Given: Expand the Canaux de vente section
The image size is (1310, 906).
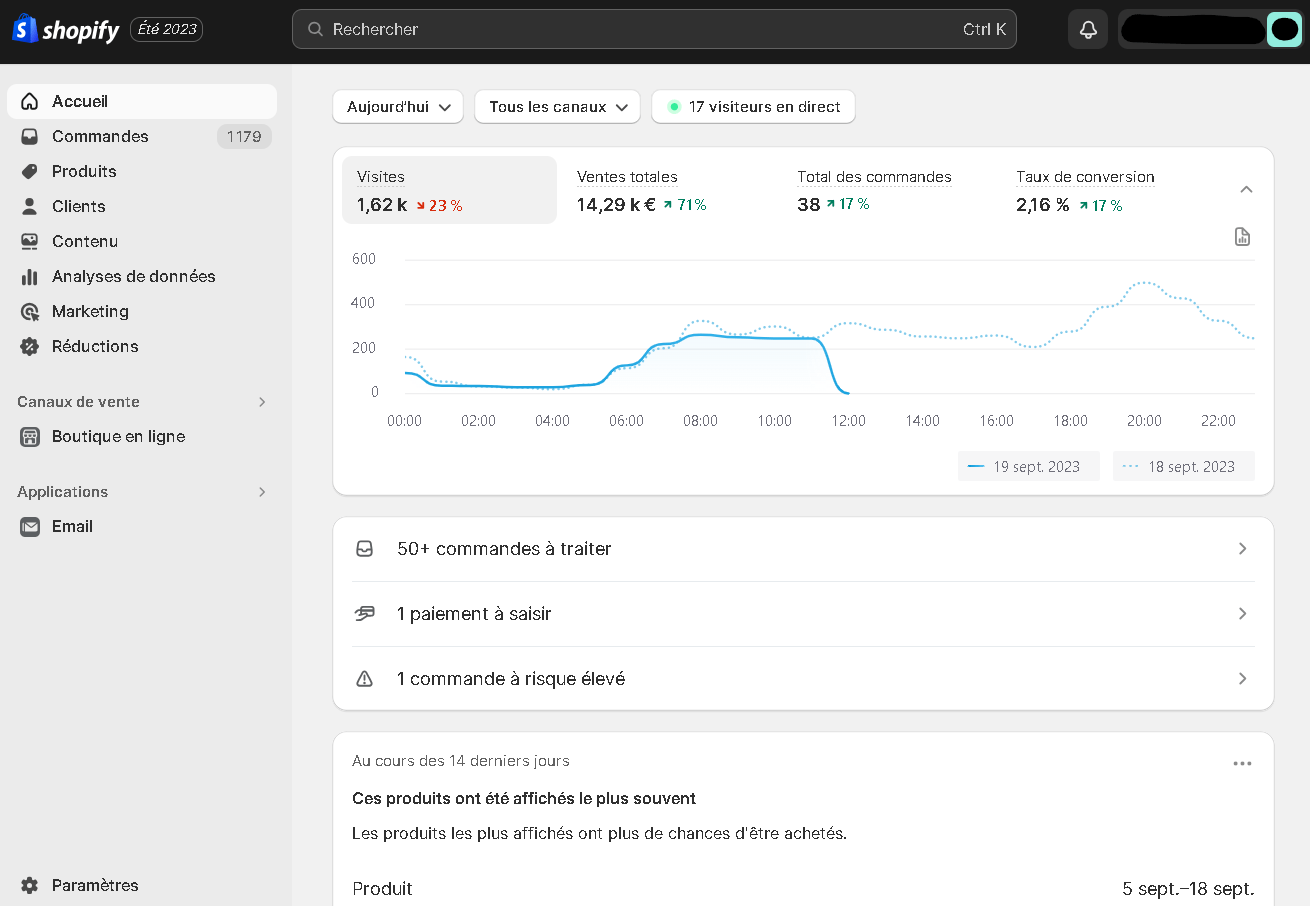Looking at the screenshot, I should point(262,402).
